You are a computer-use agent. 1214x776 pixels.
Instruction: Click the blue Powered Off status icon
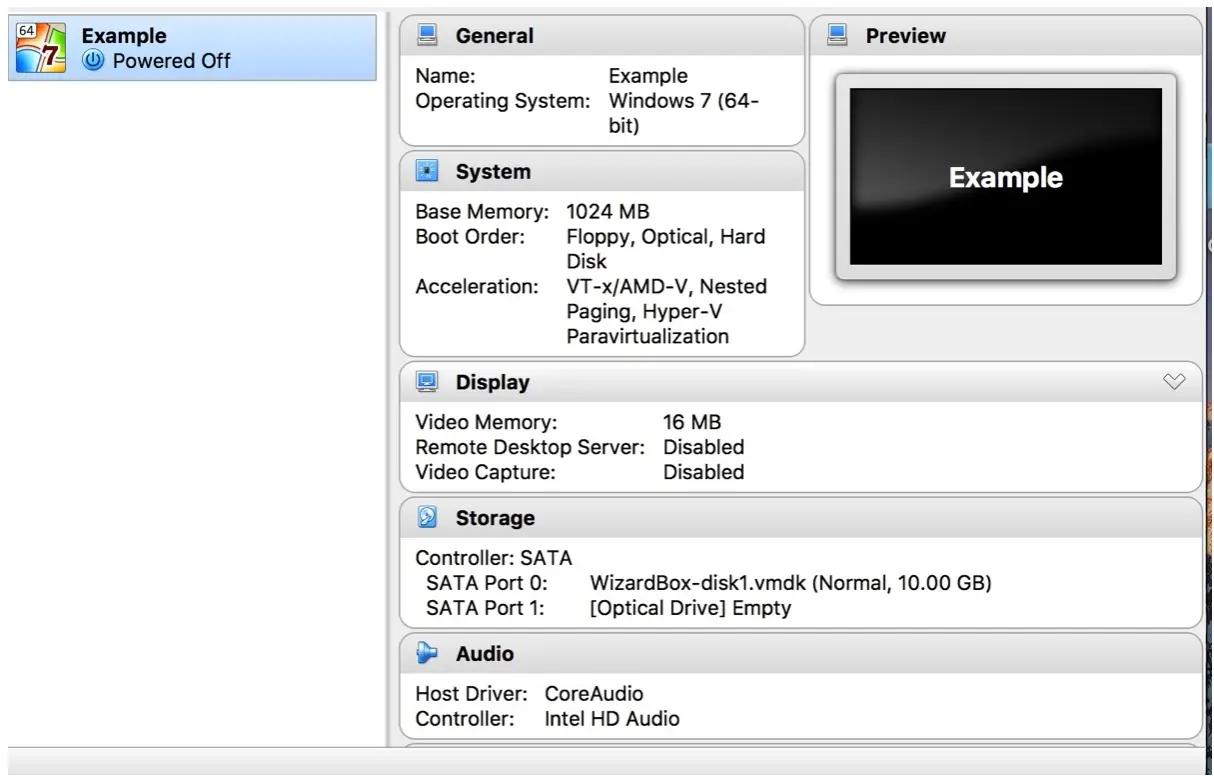pos(93,61)
